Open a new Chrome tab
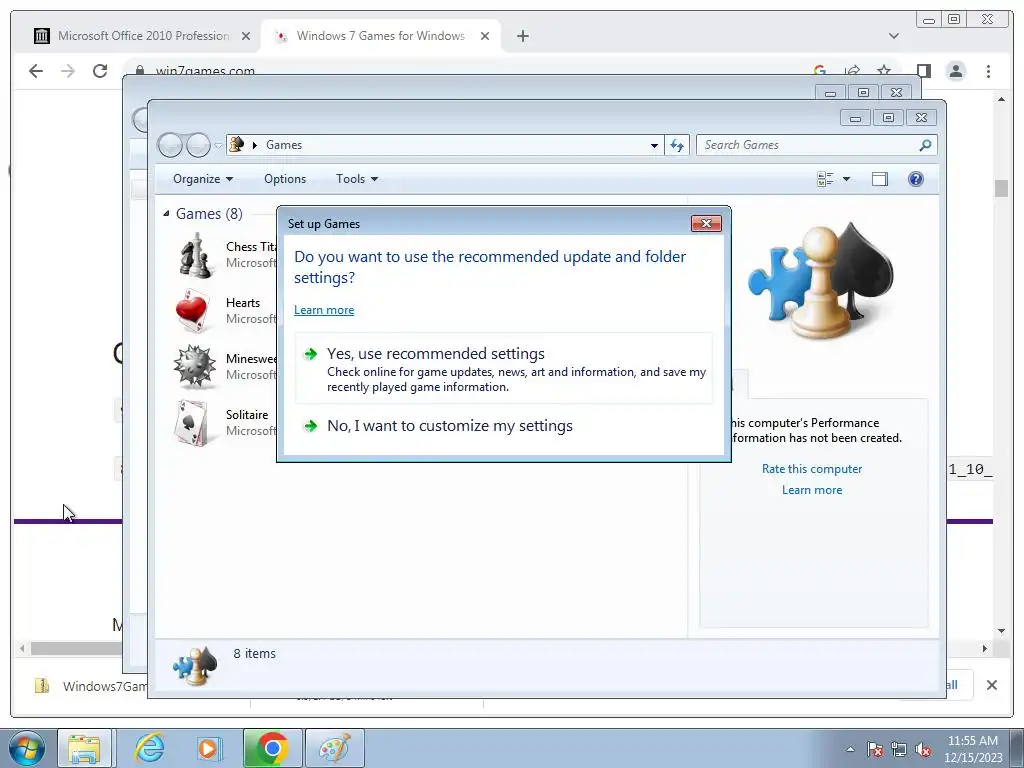1024x768 pixels. point(522,36)
